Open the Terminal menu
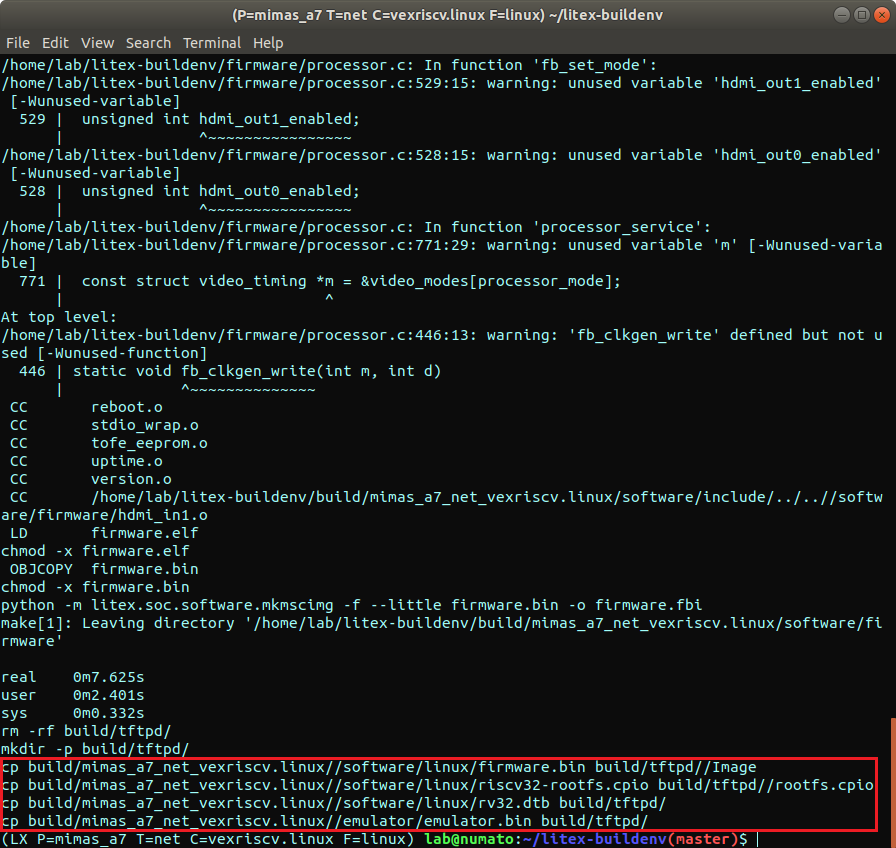The height and width of the screenshot is (848, 896). point(211,43)
